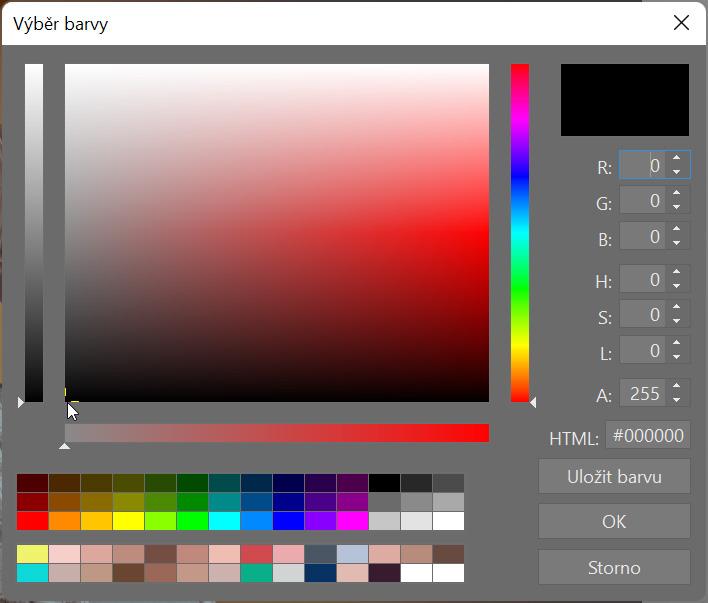Select the dark plum saved color swatch
Screen dimensions: 708x603
385,573
